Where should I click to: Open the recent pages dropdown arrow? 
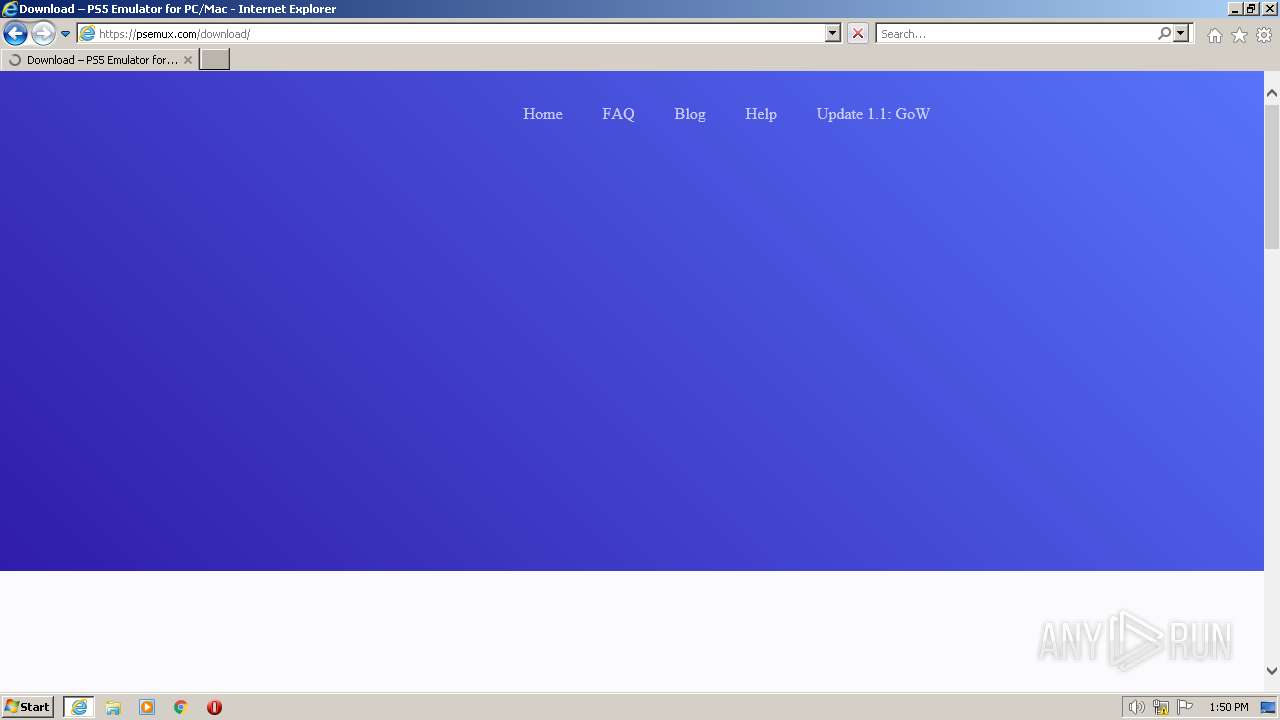66,34
